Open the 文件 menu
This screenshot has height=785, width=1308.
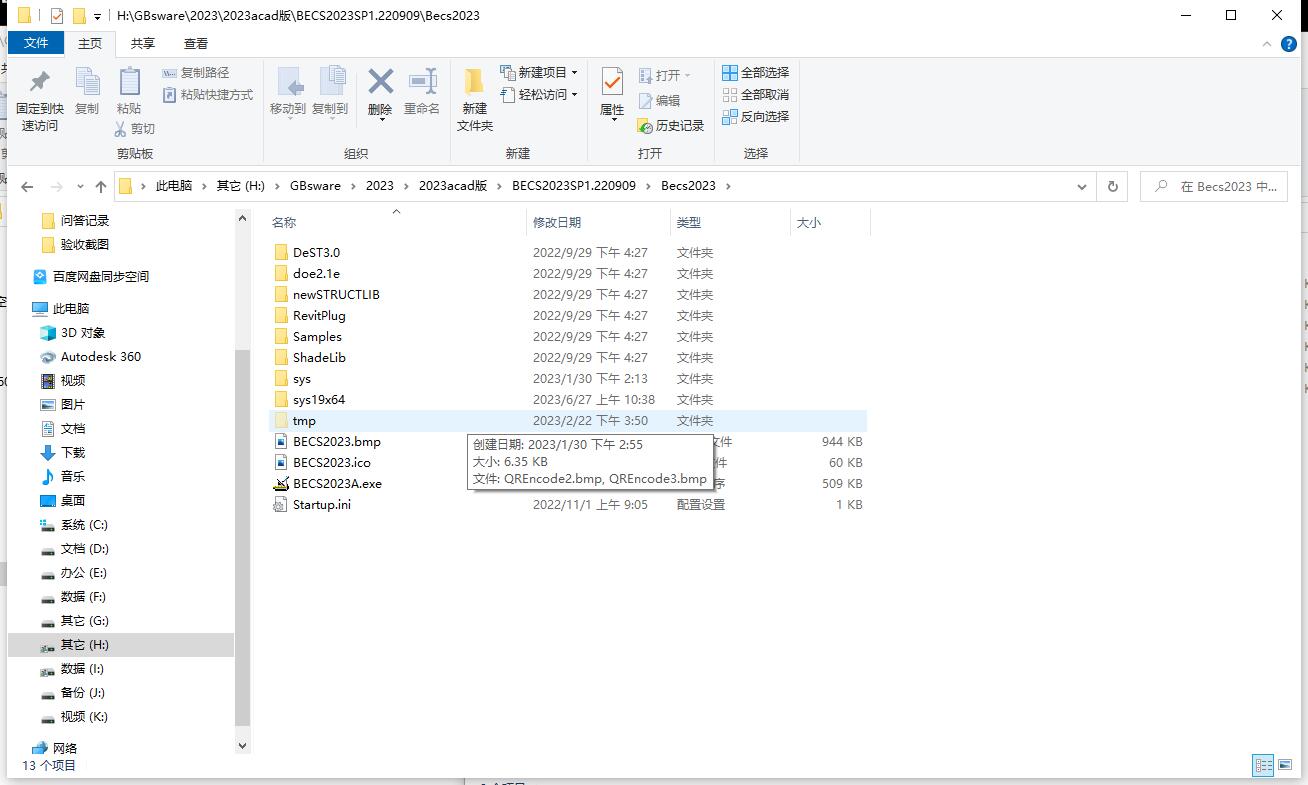(x=36, y=43)
